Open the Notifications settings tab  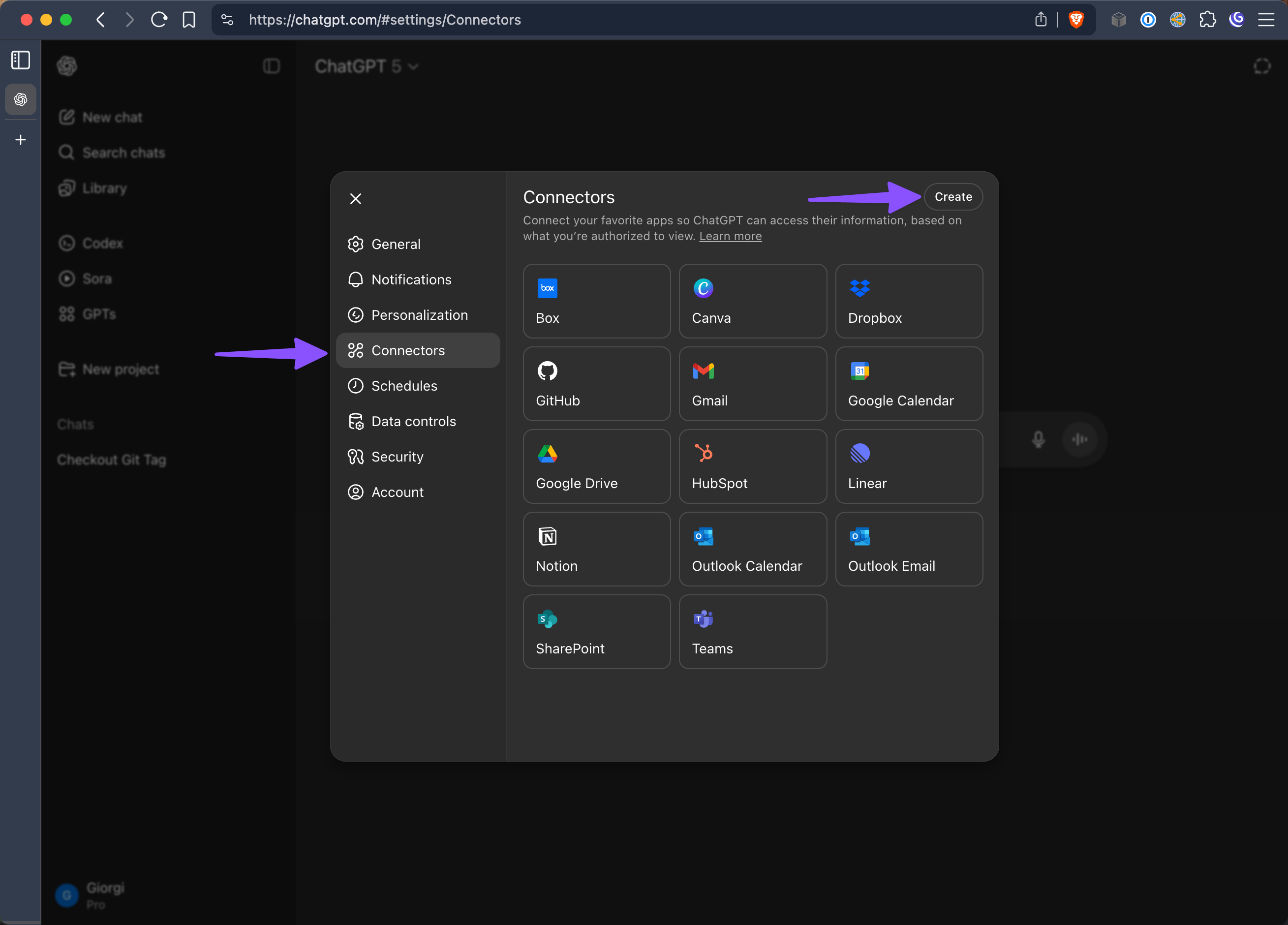pyautogui.click(x=418, y=279)
